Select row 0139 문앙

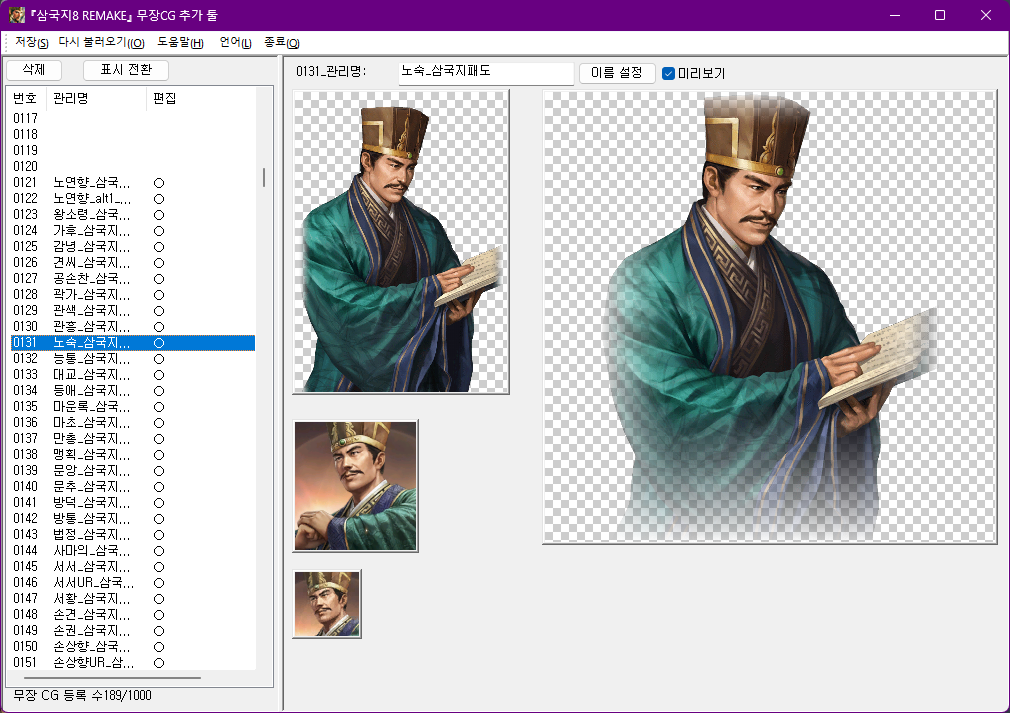[133, 470]
